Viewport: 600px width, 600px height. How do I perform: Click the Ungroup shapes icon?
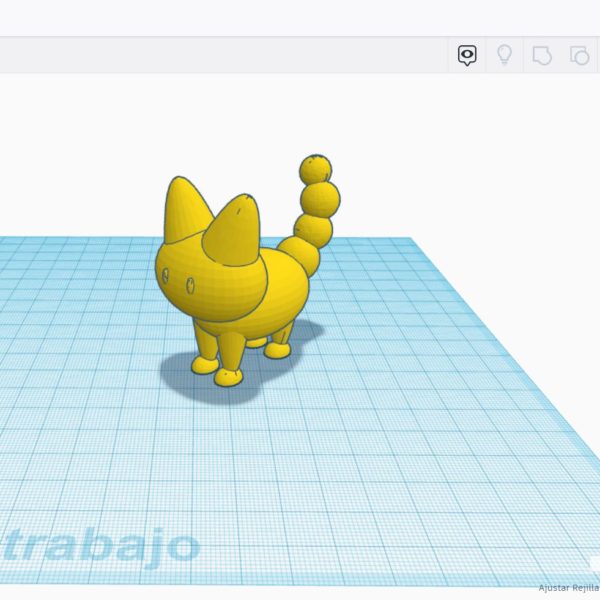click(x=579, y=55)
